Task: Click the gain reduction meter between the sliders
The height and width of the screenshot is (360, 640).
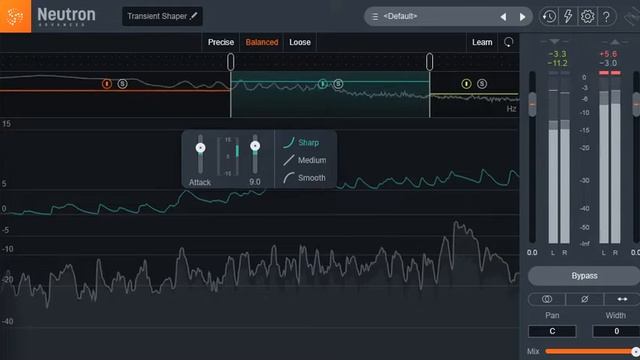Action: (228, 156)
